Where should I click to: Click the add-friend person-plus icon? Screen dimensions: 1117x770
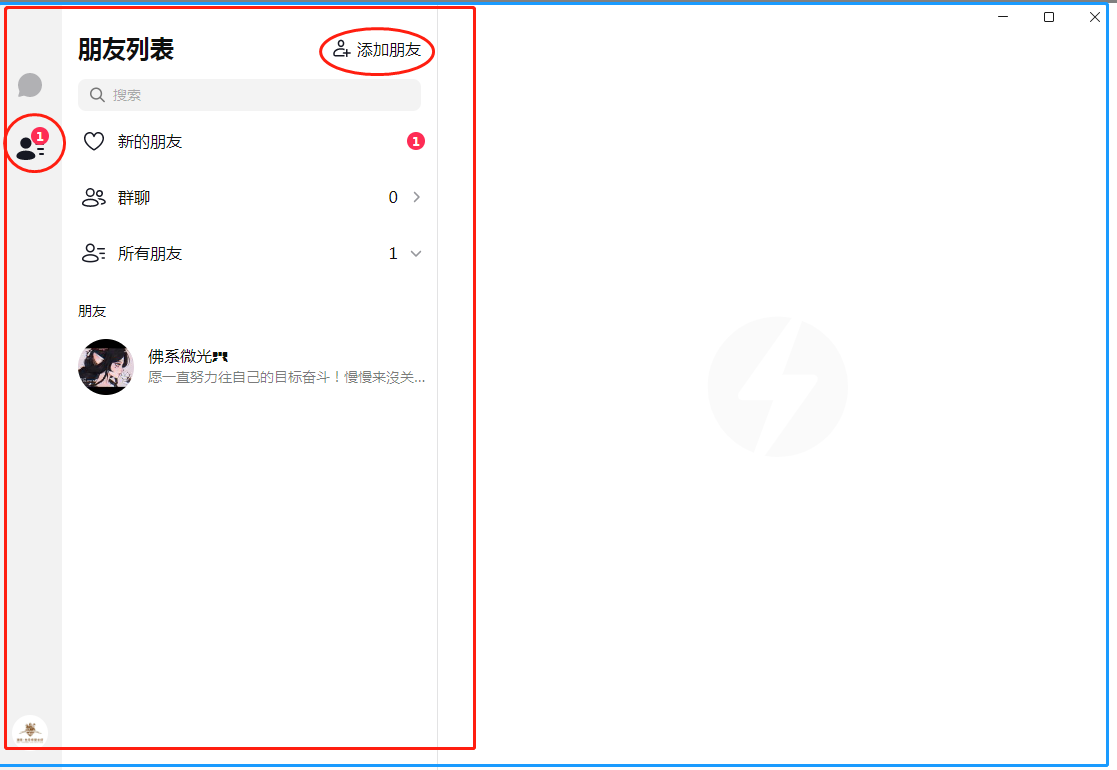click(342, 49)
